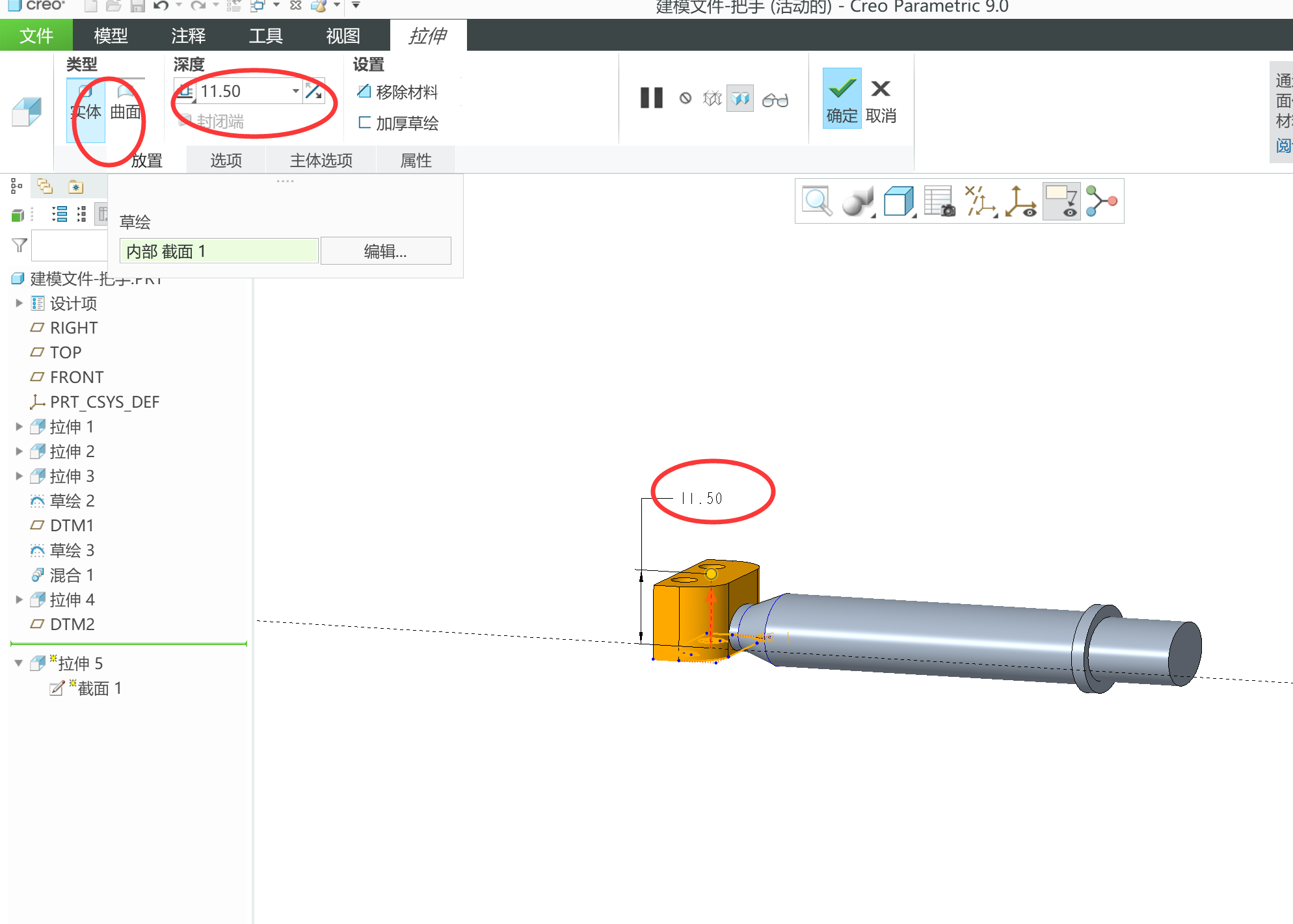Select the attached preview mode icon
This screenshot has height=924, width=1293.
click(740, 98)
